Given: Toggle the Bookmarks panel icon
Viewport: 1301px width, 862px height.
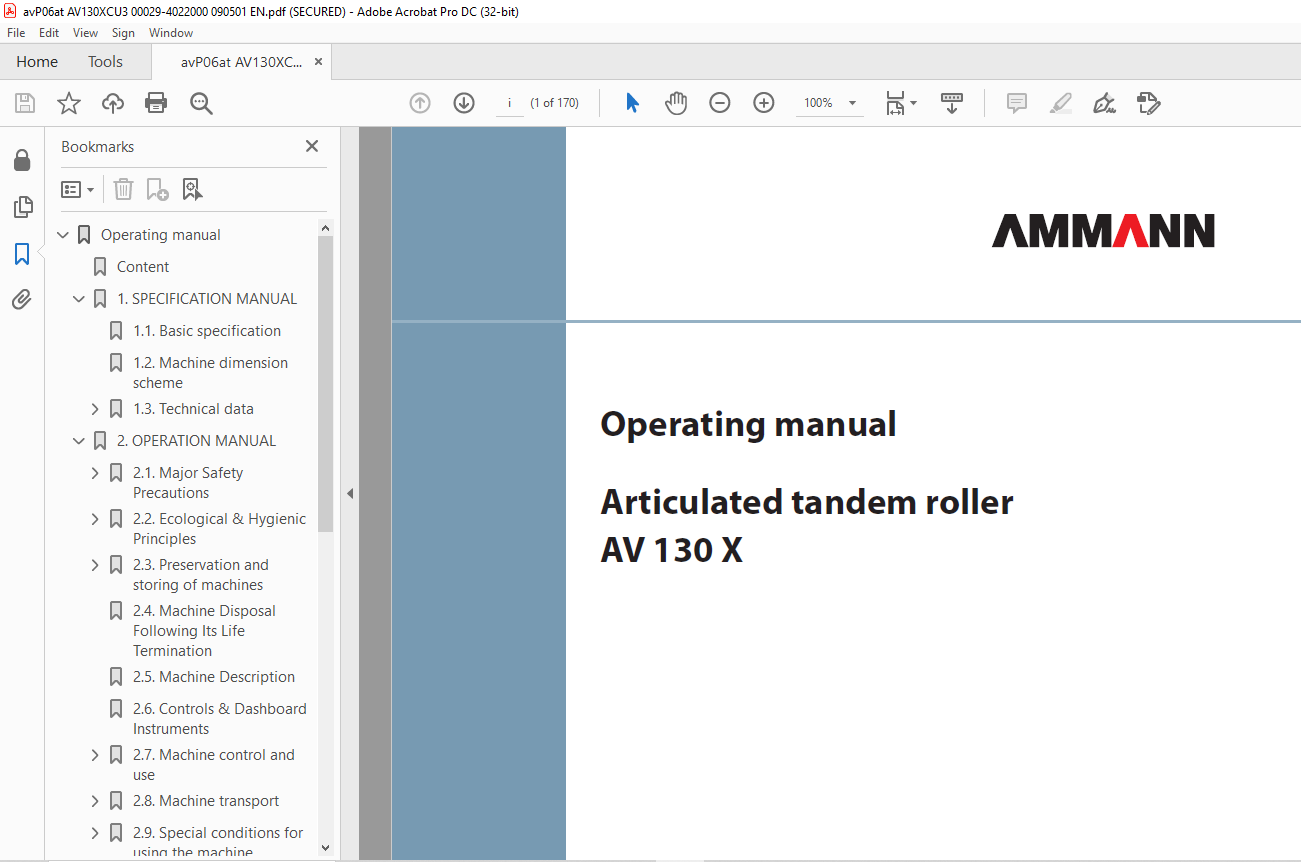Looking at the screenshot, I should click(x=22, y=254).
